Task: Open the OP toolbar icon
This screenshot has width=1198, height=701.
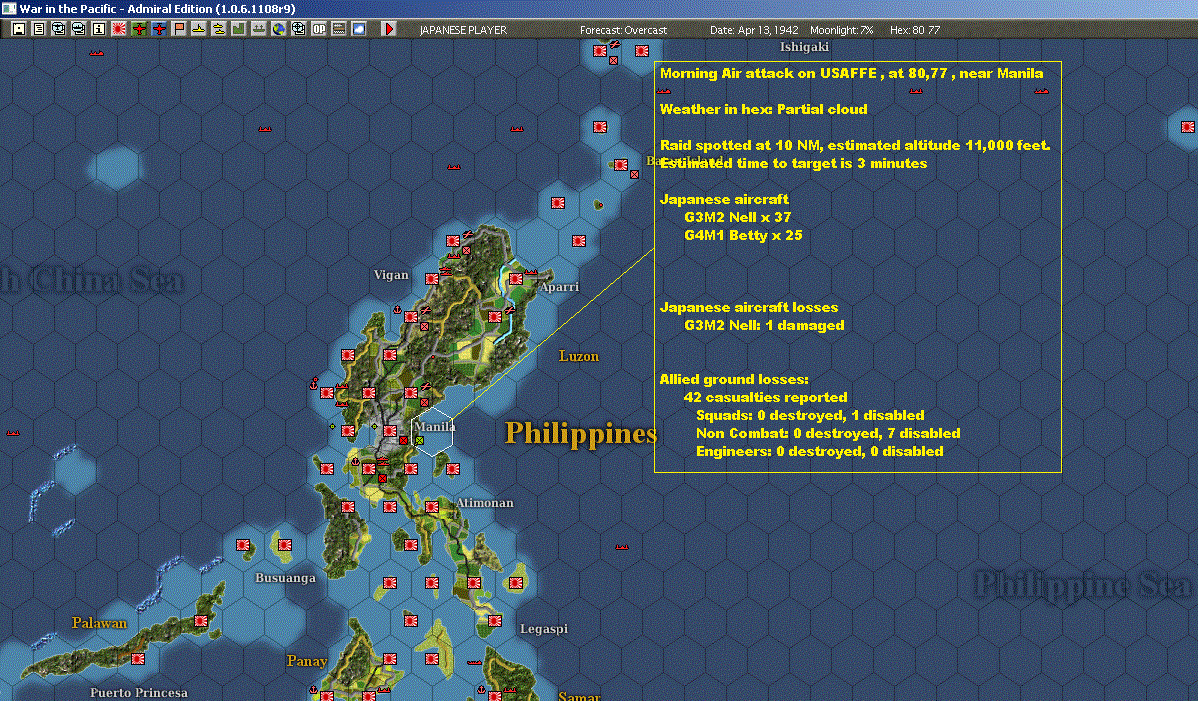Action: (x=319, y=29)
